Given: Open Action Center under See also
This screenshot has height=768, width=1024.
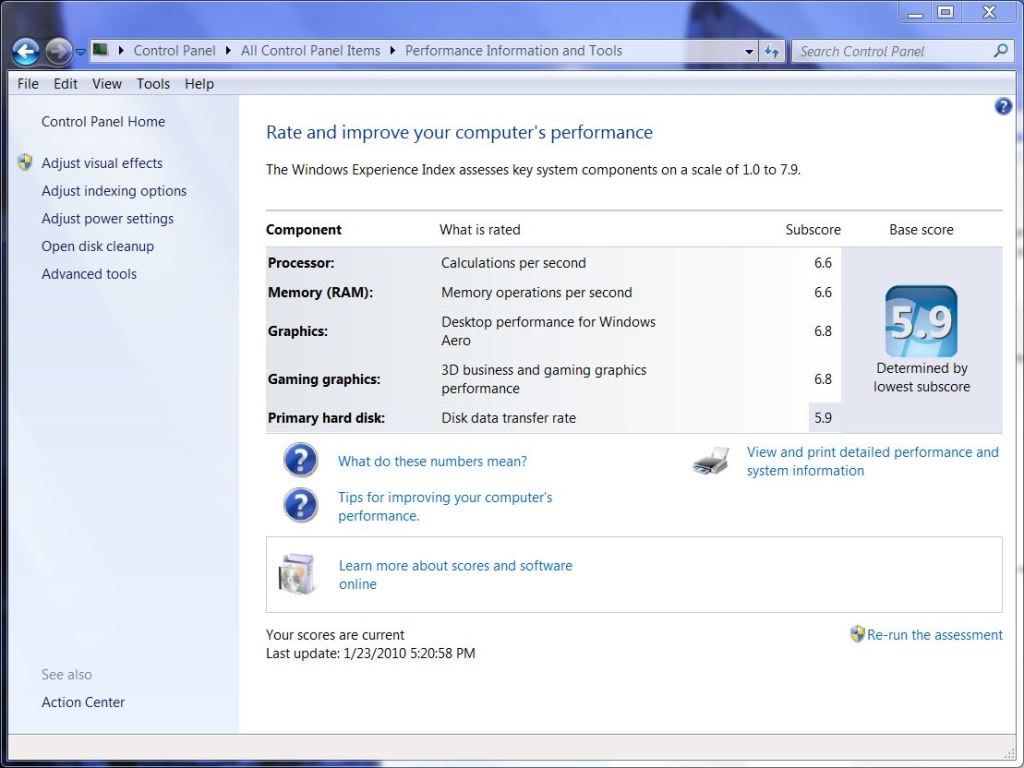Looking at the screenshot, I should click(x=83, y=702).
